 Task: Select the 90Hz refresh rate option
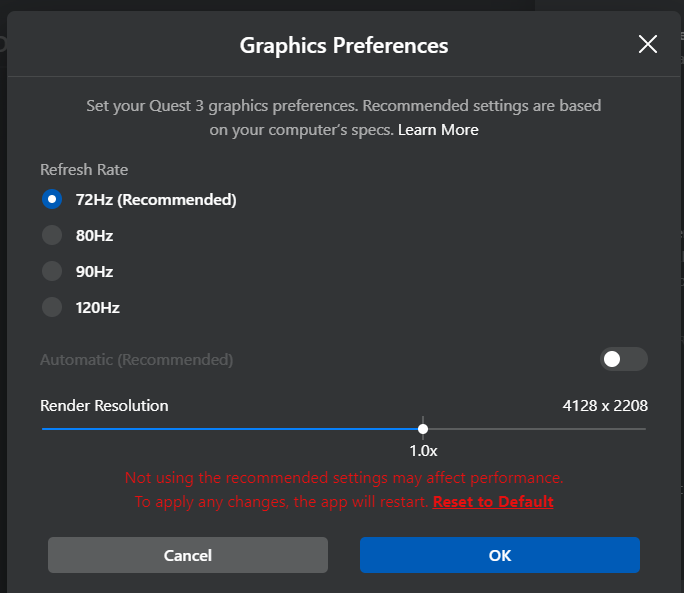tap(52, 271)
